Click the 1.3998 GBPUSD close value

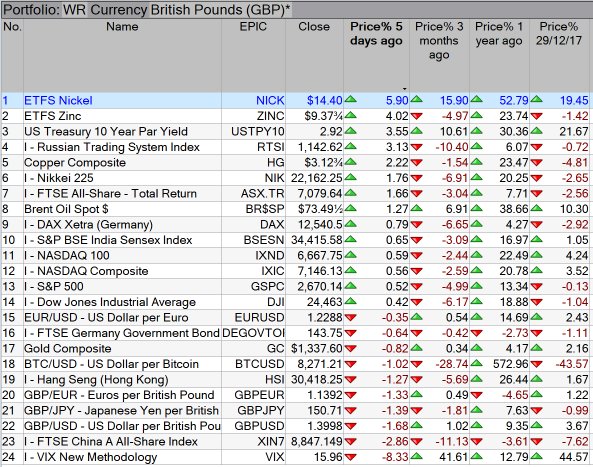(325, 426)
